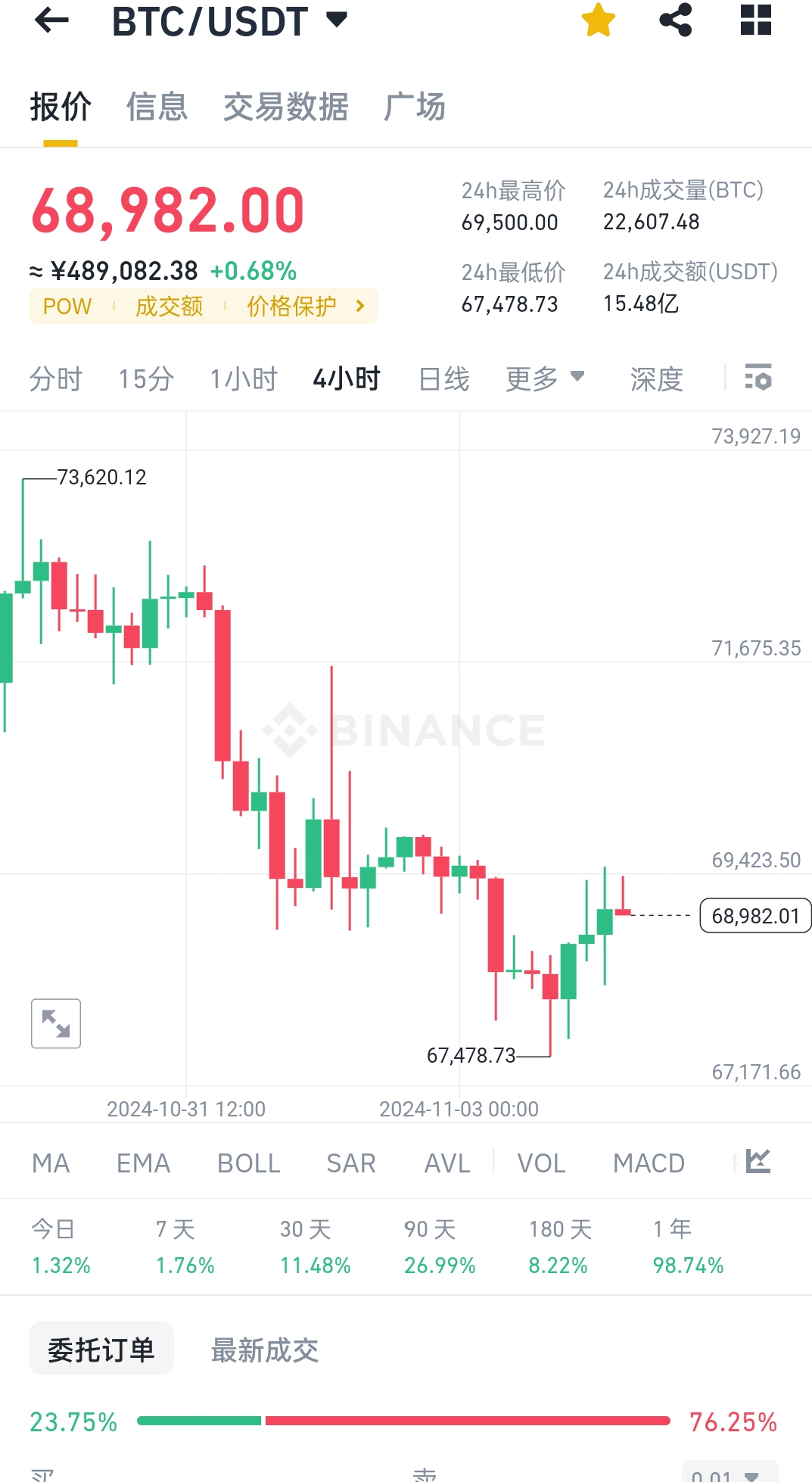Expand chart to fullscreen

(56, 1023)
